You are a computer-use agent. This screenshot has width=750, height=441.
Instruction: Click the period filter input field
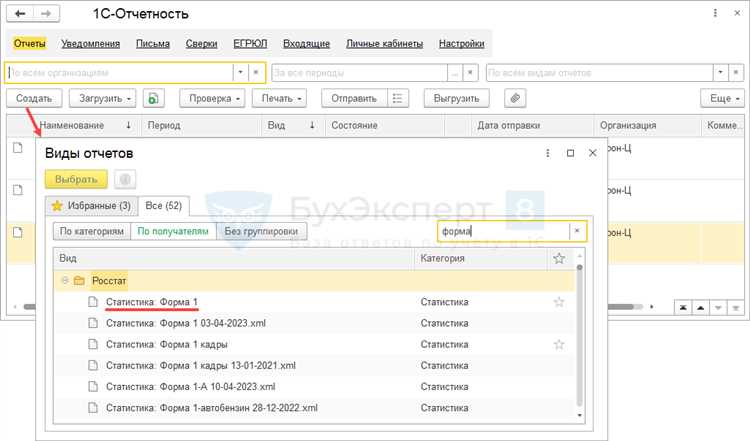(x=359, y=73)
